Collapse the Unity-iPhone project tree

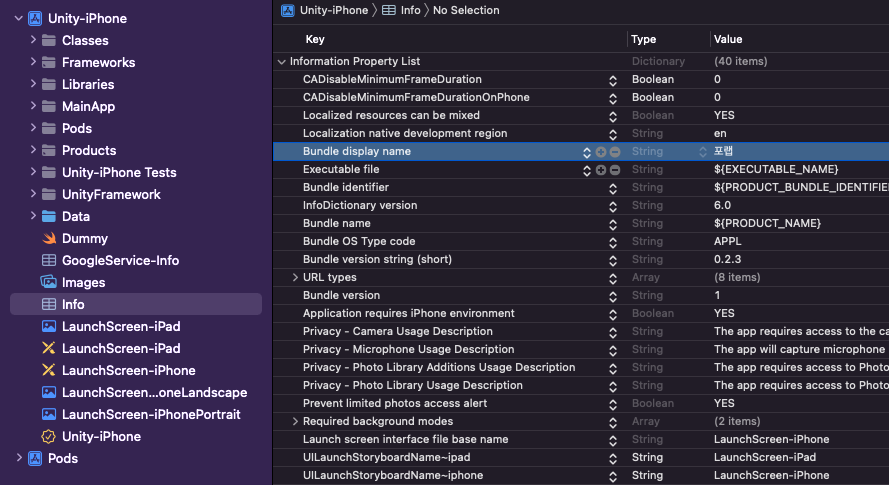tap(19, 18)
